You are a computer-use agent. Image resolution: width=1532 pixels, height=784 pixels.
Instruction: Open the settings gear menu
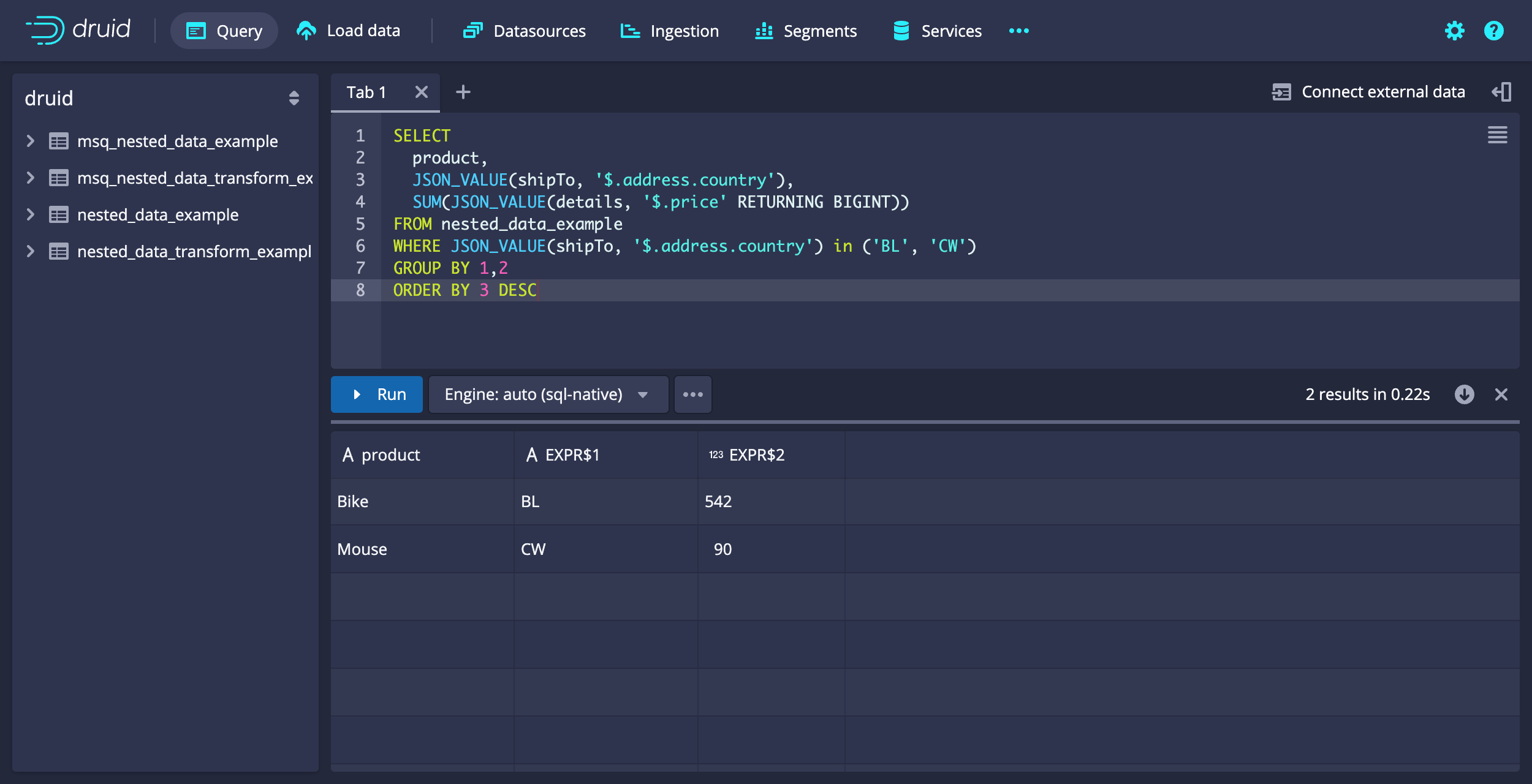(1454, 31)
